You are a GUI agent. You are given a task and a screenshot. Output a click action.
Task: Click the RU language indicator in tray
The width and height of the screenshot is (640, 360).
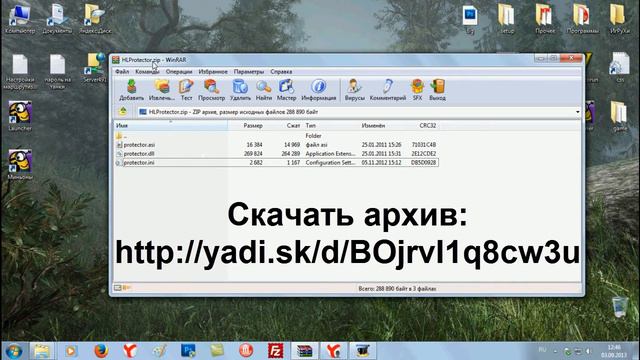tap(542, 350)
